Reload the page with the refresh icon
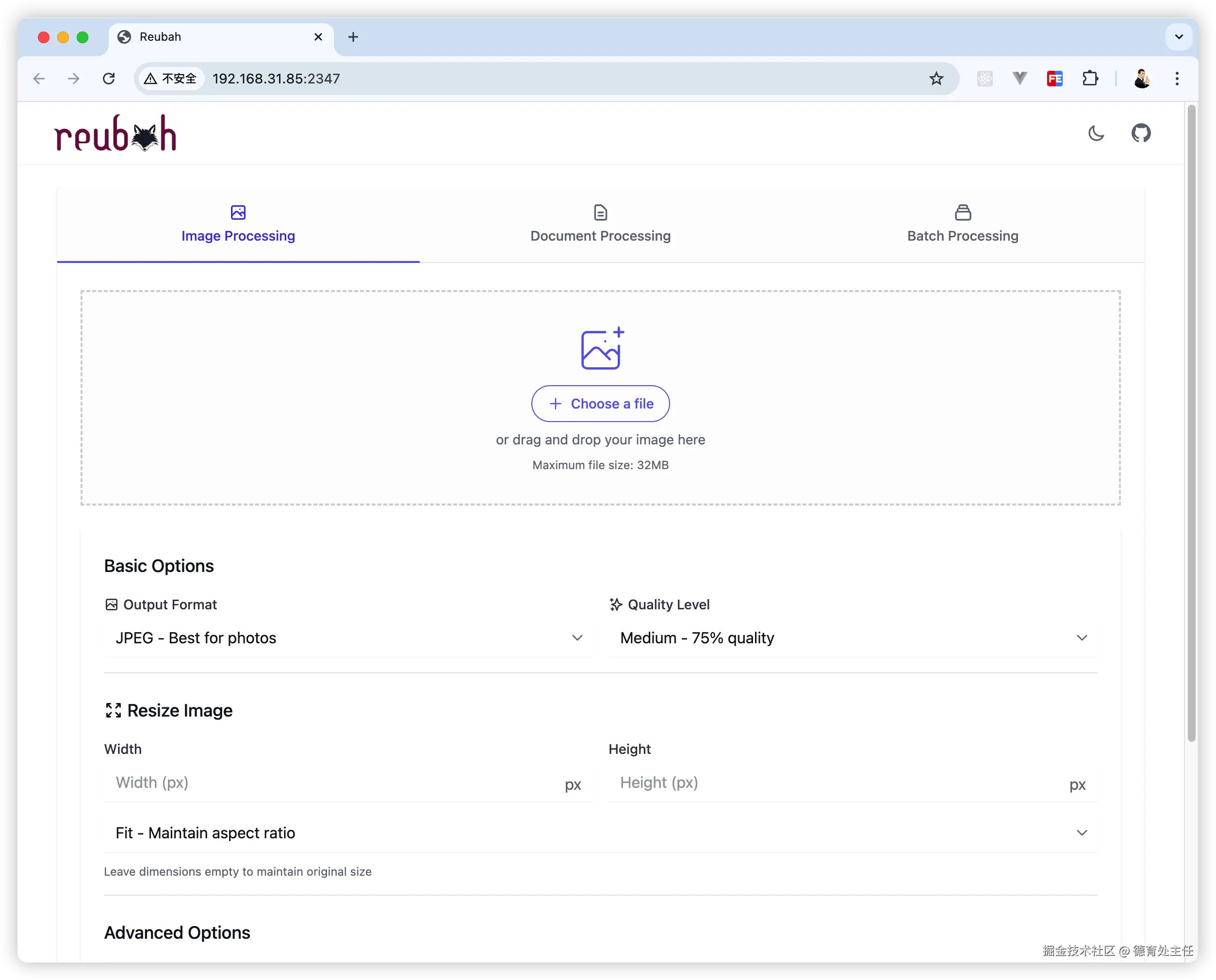The image size is (1216, 980). click(109, 79)
